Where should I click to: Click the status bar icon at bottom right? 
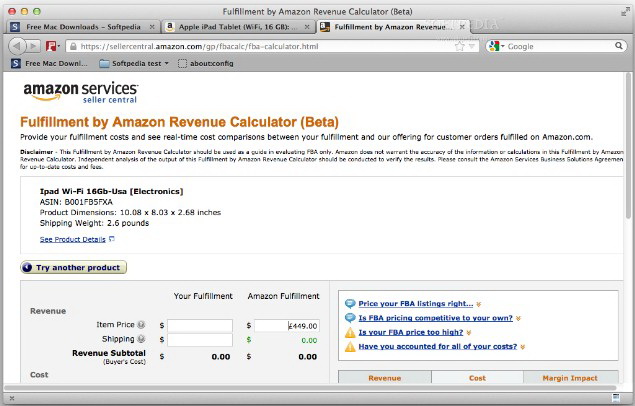tap(616, 397)
